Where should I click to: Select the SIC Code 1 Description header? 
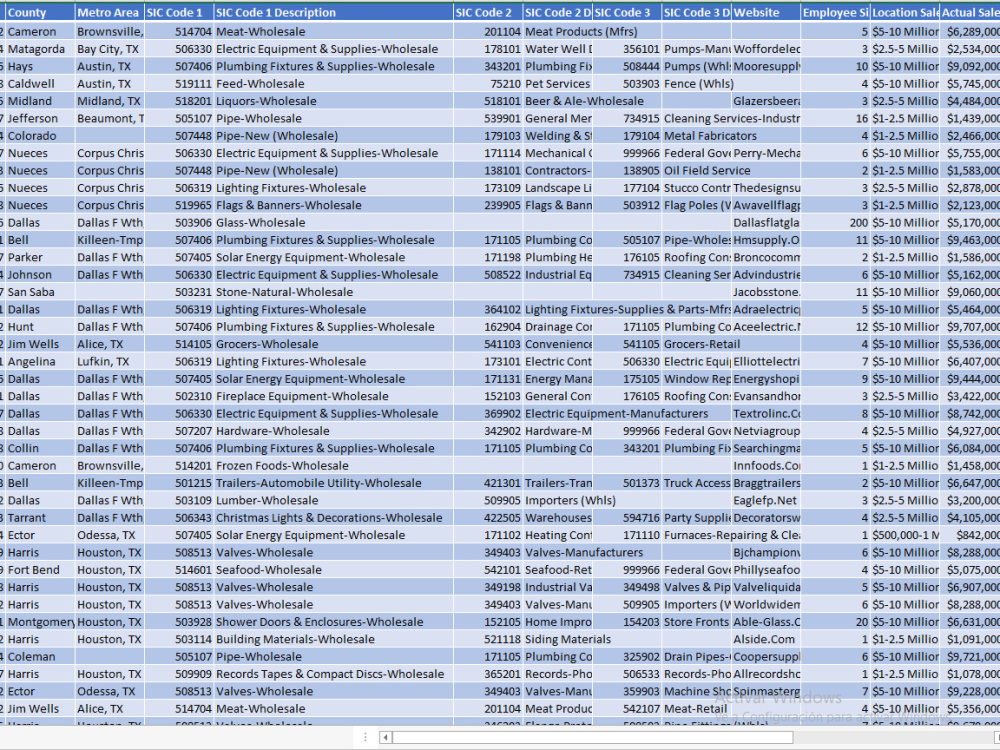[x=333, y=13]
